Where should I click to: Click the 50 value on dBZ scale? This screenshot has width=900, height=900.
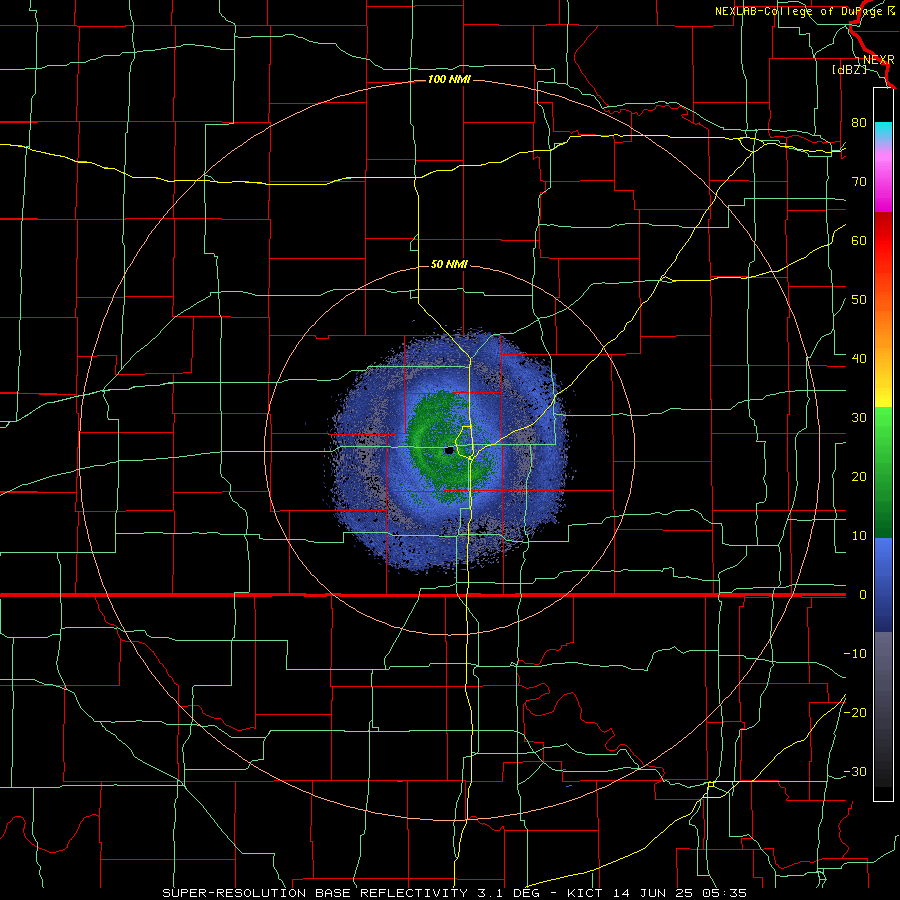pos(859,300)
